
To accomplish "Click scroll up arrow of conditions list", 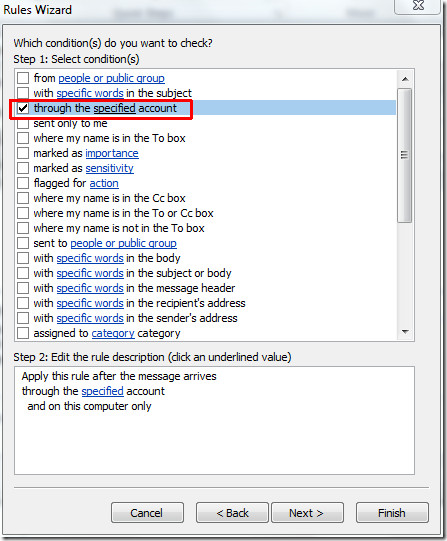I will click(x=405, y=79).
